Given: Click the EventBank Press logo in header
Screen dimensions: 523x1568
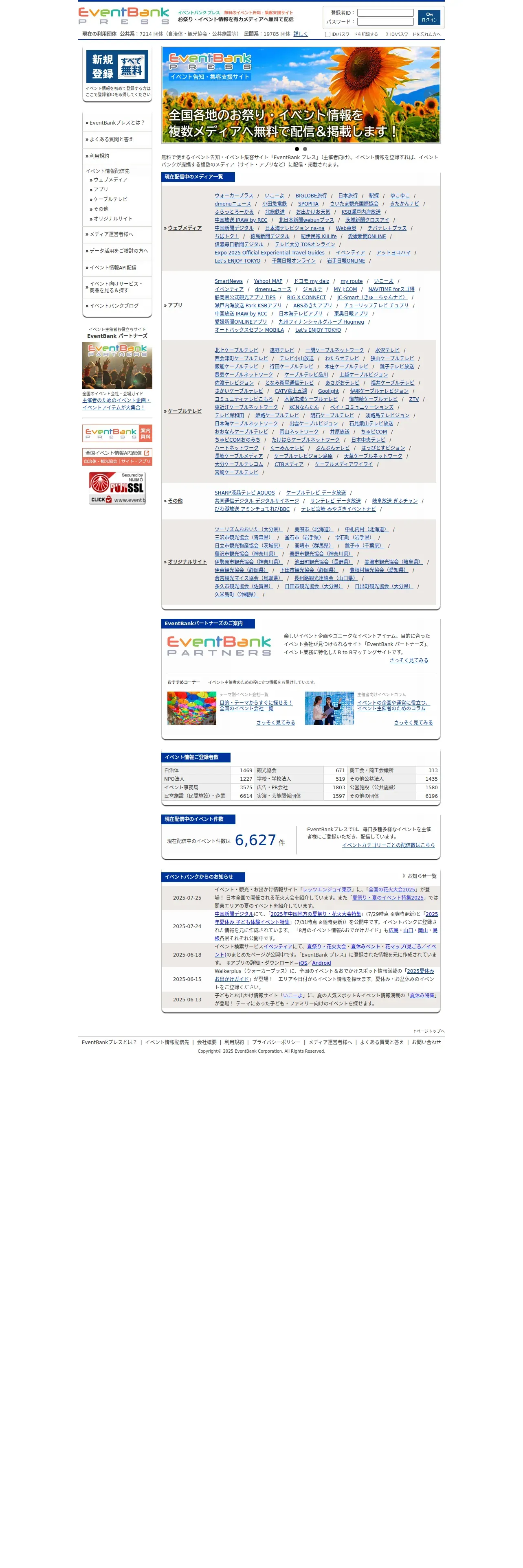Looking at the screenshot, I should tap(123, 16).
